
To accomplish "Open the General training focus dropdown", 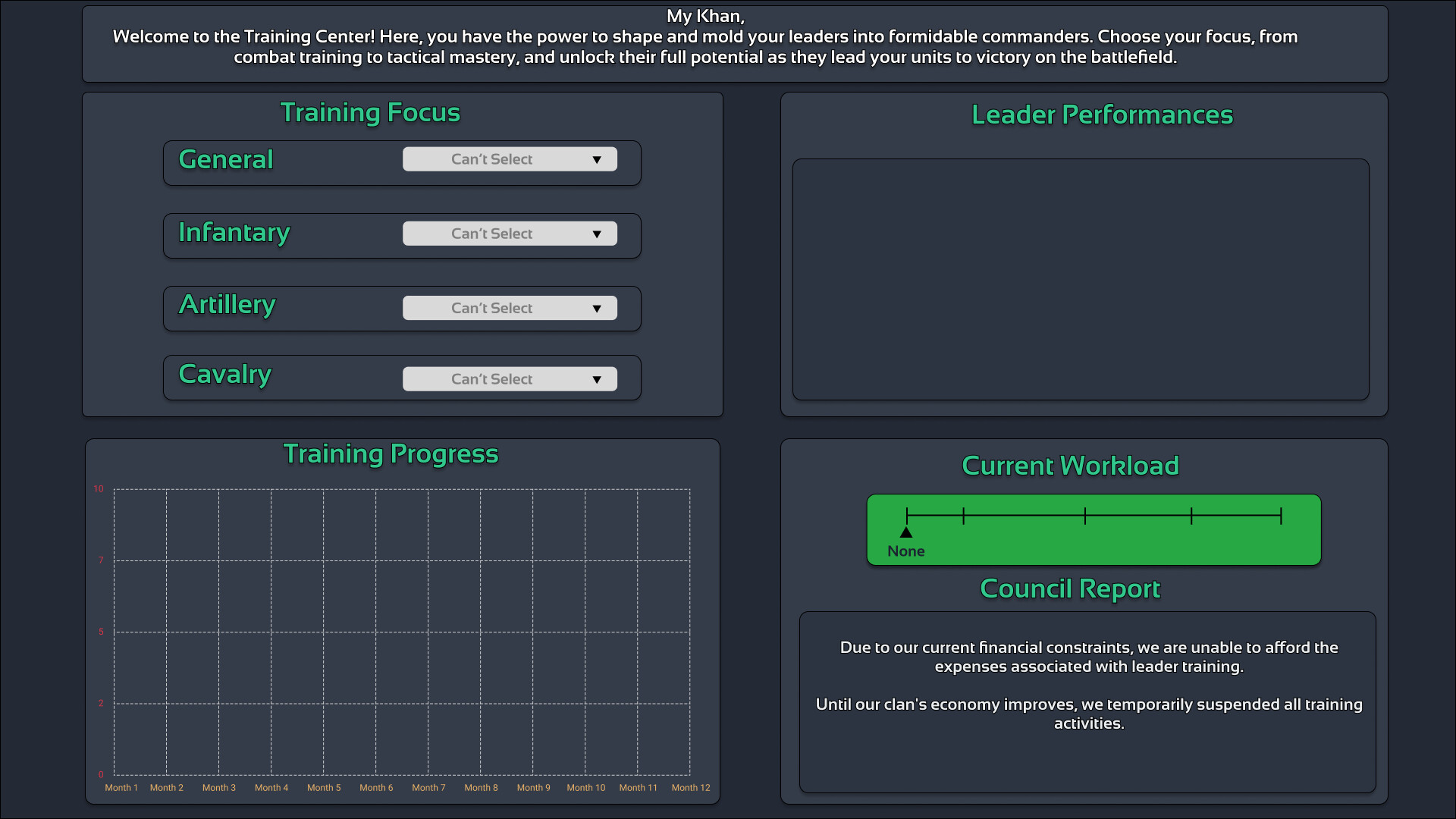I will tap(509, 159).
